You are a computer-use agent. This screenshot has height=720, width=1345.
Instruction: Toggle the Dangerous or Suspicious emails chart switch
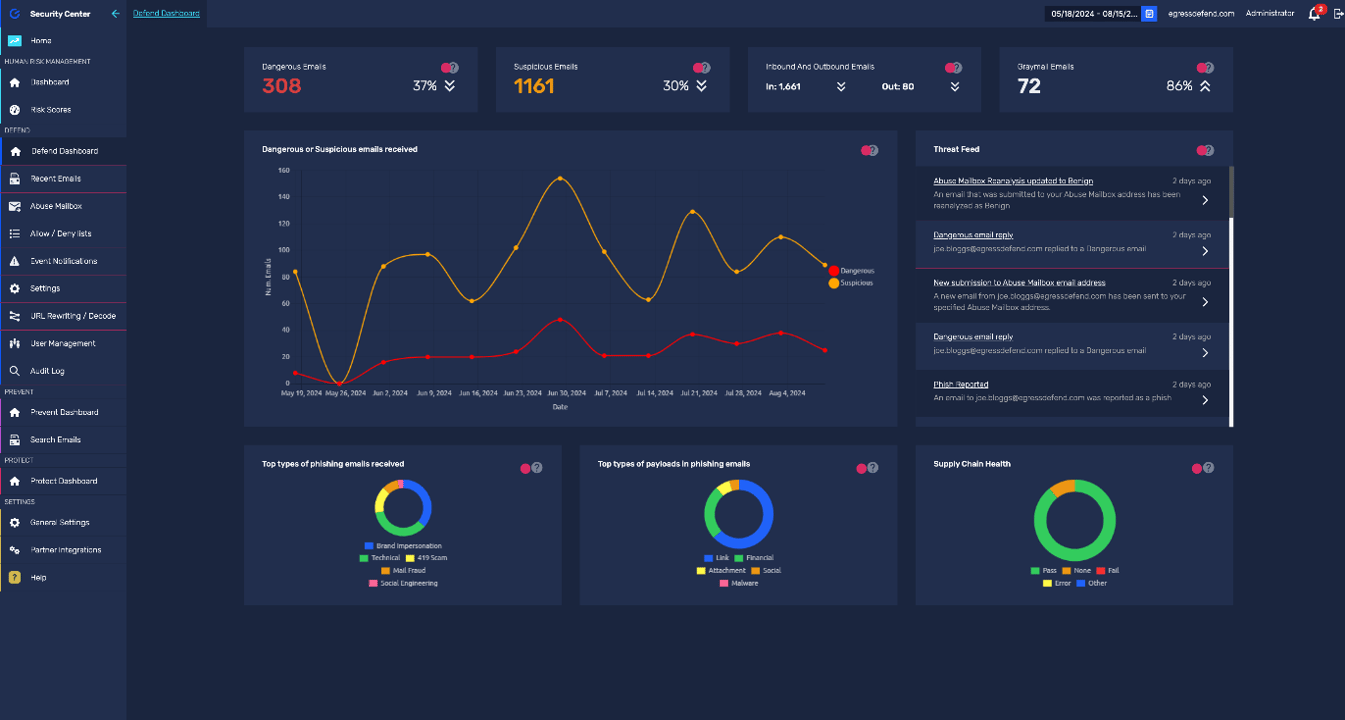(x=870, y=151)
